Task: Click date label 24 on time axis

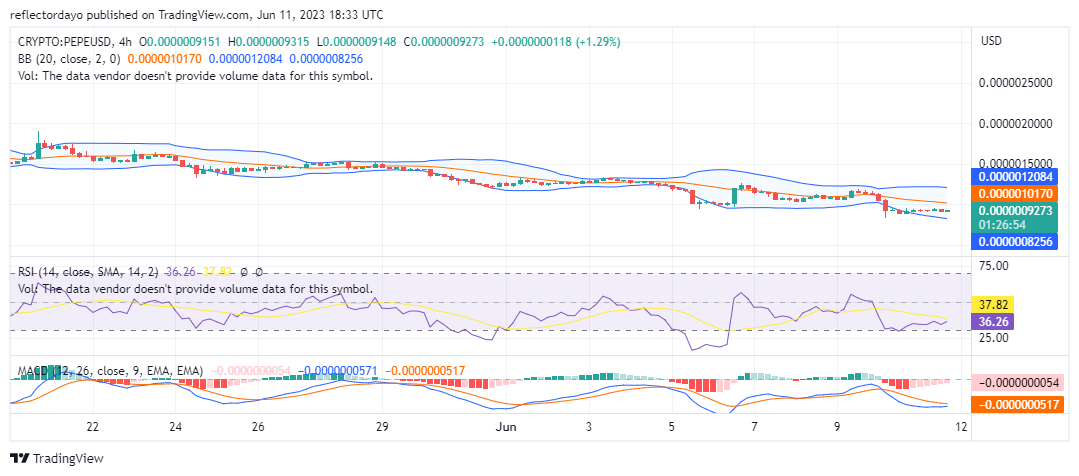Action: (x=175, y=427)
